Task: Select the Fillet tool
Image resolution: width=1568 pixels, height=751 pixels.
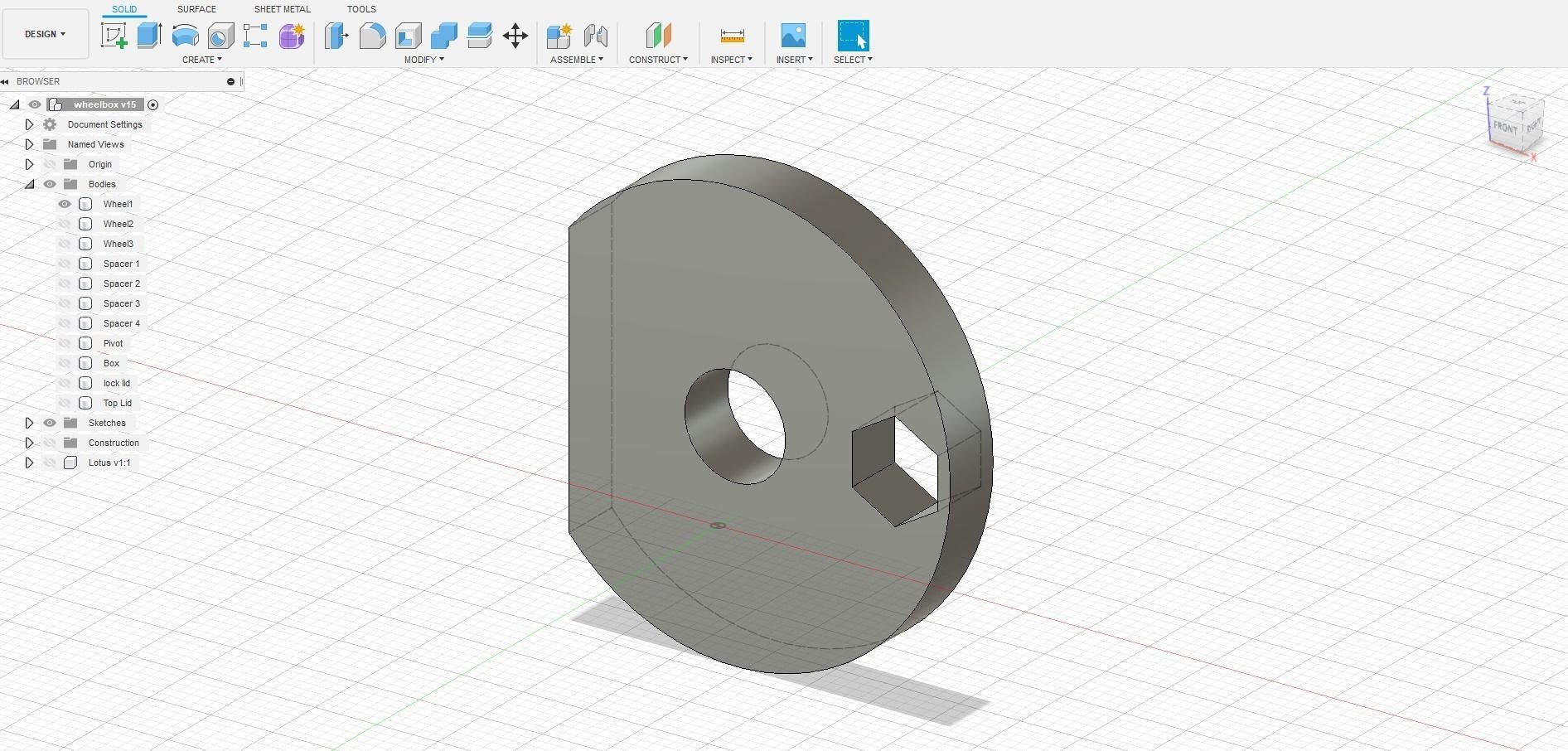Action: coord(372,36)
